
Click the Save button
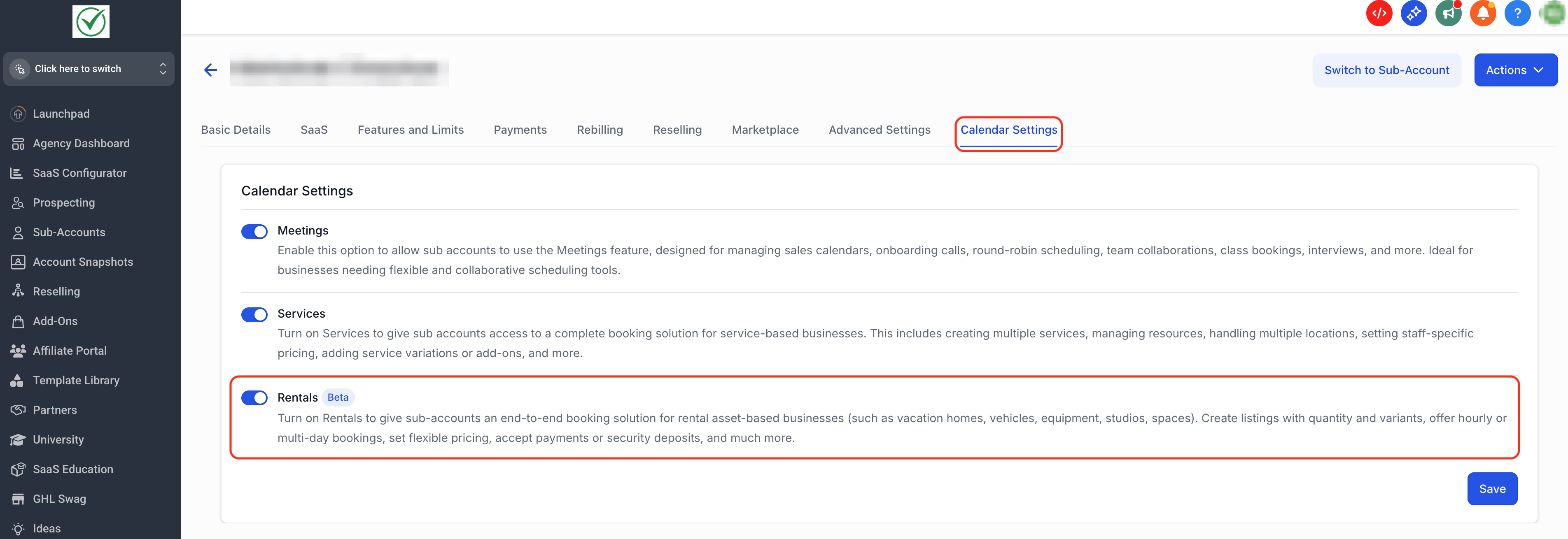coord(1492,488)
